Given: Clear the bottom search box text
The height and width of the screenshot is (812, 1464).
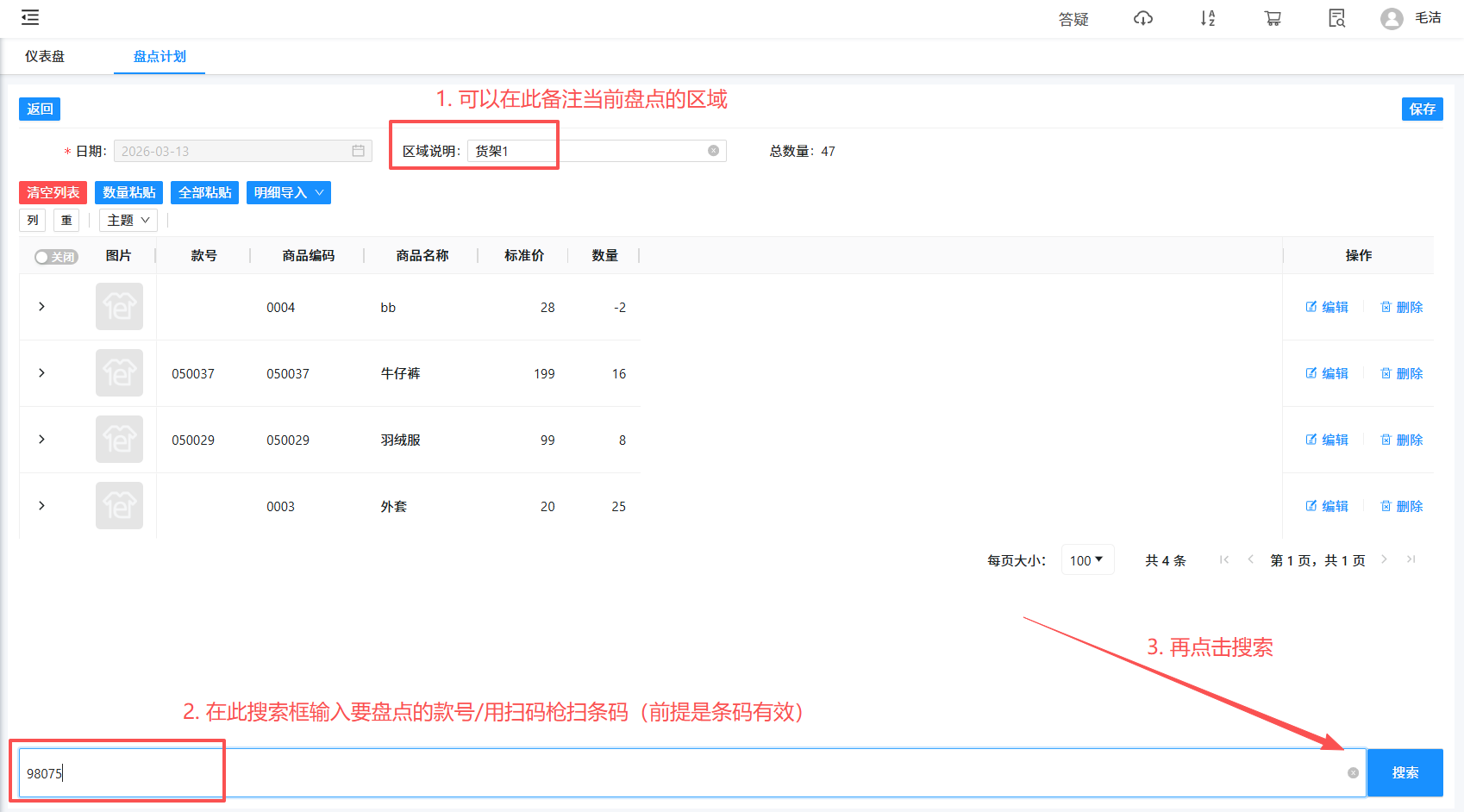Looking at the screenshot, I should [x=1353, y=773].
